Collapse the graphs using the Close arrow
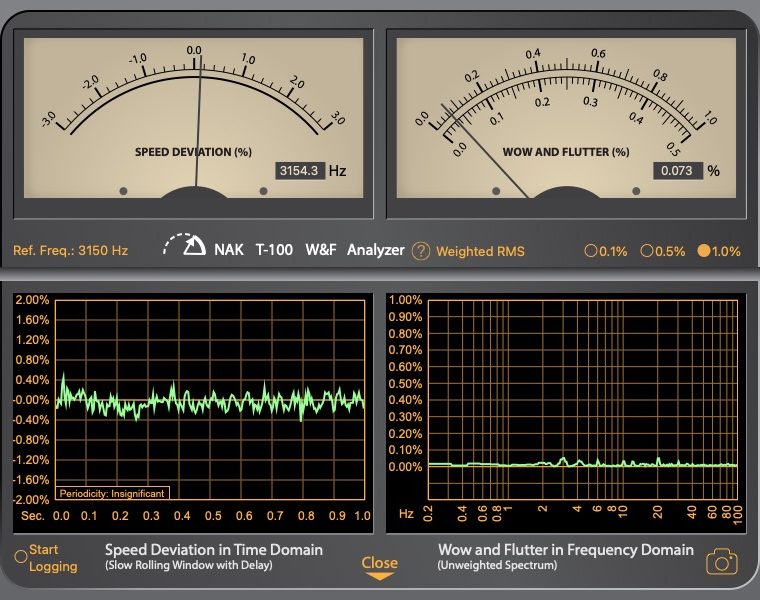The width and height of the screenshot is (760, 600). pyautogui.click(x=379, y=567)
